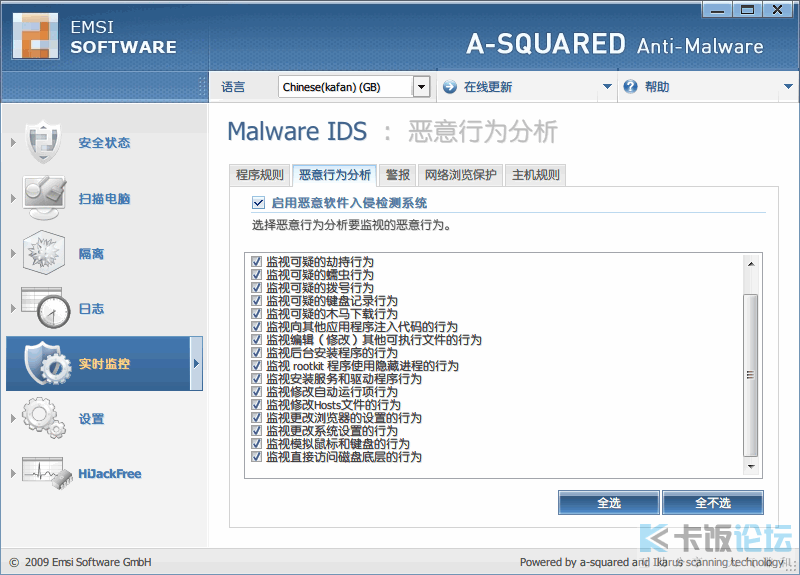Uncheck 监视安装服务和驱动程序行为
Screen dimensions: 800x575
pyautogui.click(x=257, y=379)
